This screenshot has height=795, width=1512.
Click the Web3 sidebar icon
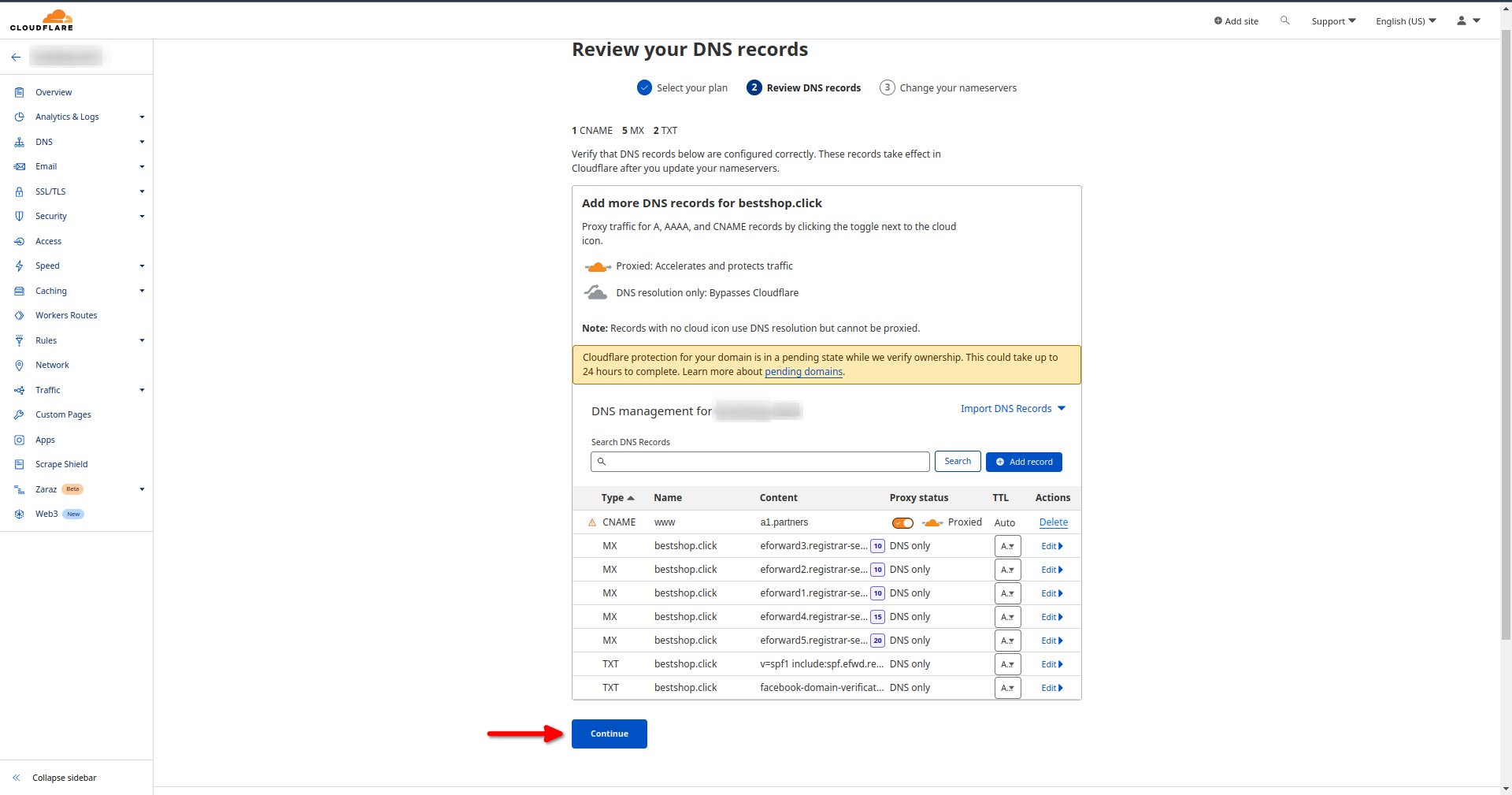tap(20, 514)
